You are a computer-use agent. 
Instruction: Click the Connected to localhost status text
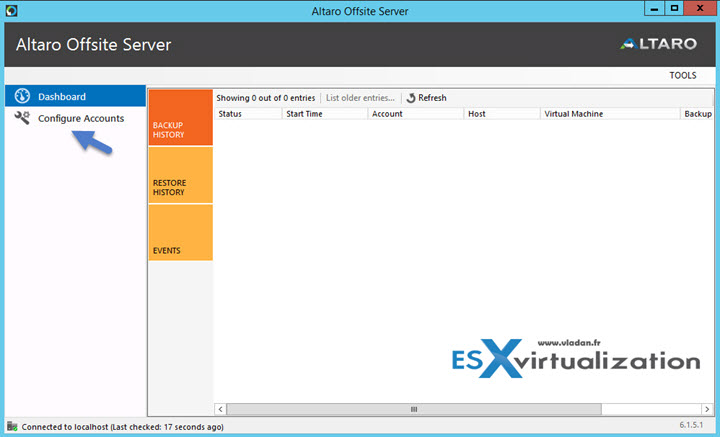point(123,427)
